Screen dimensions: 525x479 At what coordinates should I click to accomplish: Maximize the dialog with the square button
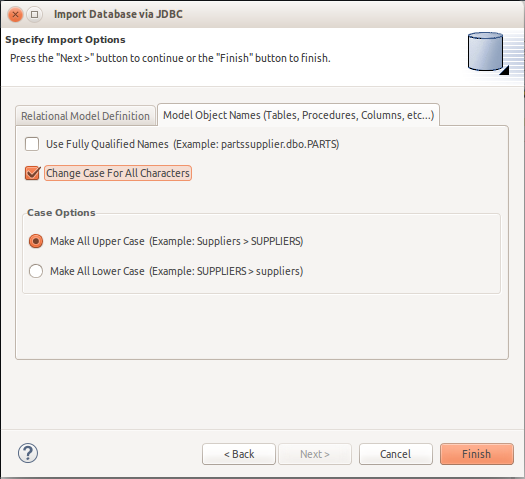(x=34, y=14)
